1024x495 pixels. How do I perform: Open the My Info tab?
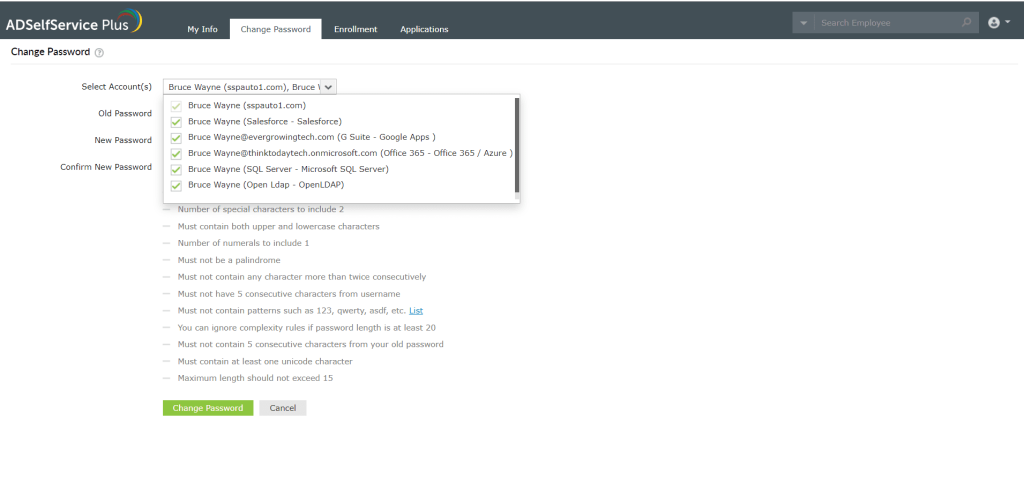(202, 29)
